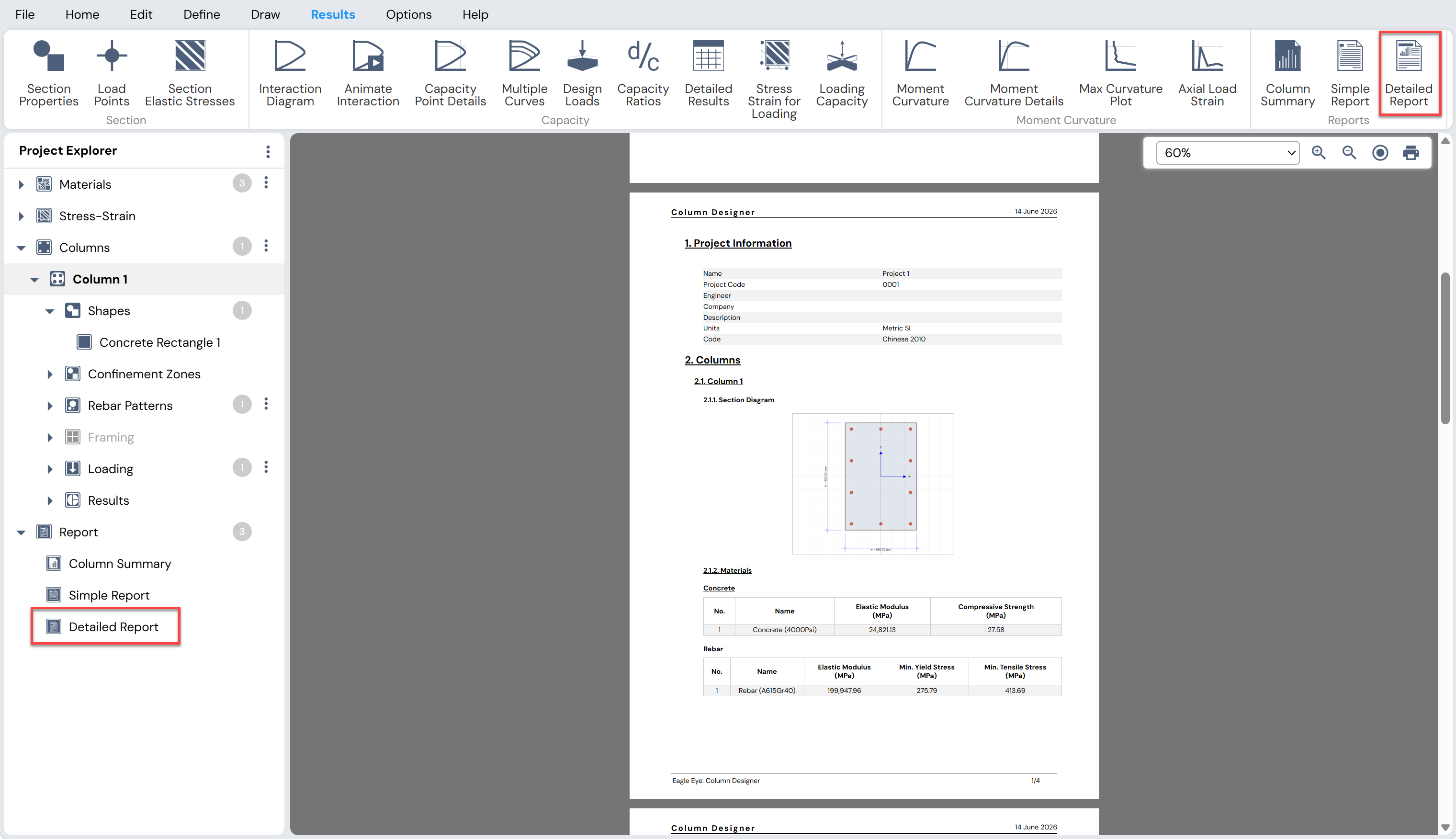The image size is (1456, 839).
Task: View Capacity Ratios
Action: pyautogui.click(x=643, y=73)
